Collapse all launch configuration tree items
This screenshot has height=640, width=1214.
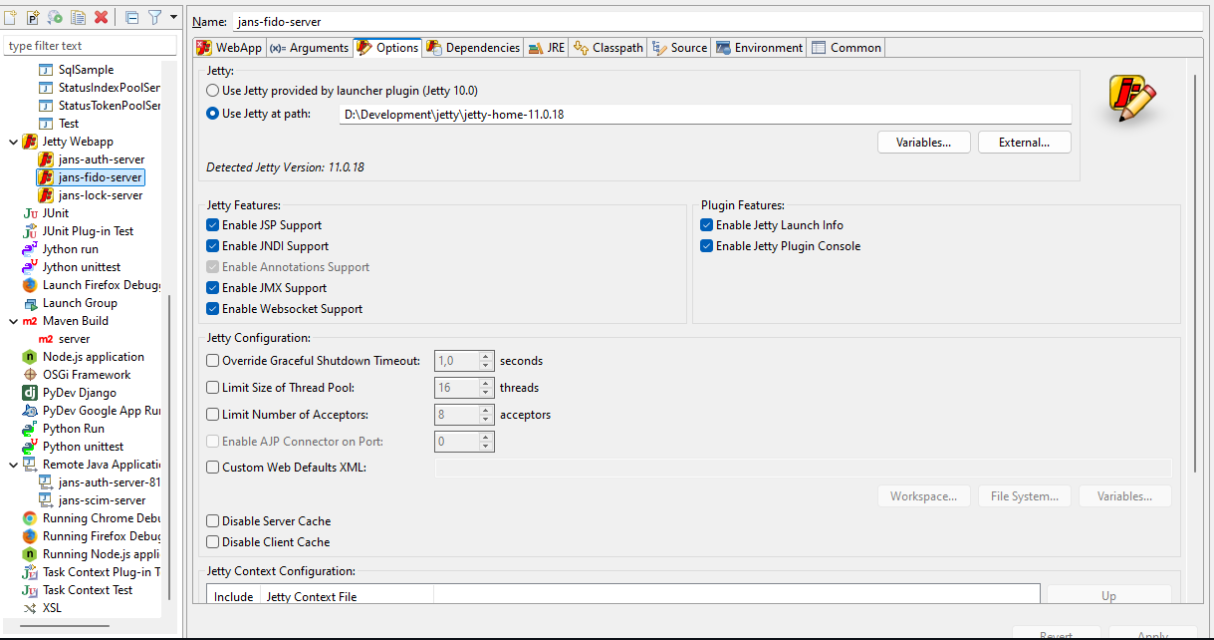[132, 17]
